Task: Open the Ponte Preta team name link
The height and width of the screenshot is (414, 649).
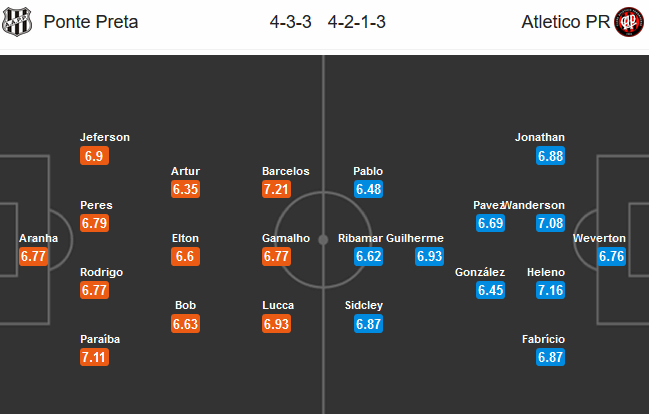Action: (x=91, y=22)
